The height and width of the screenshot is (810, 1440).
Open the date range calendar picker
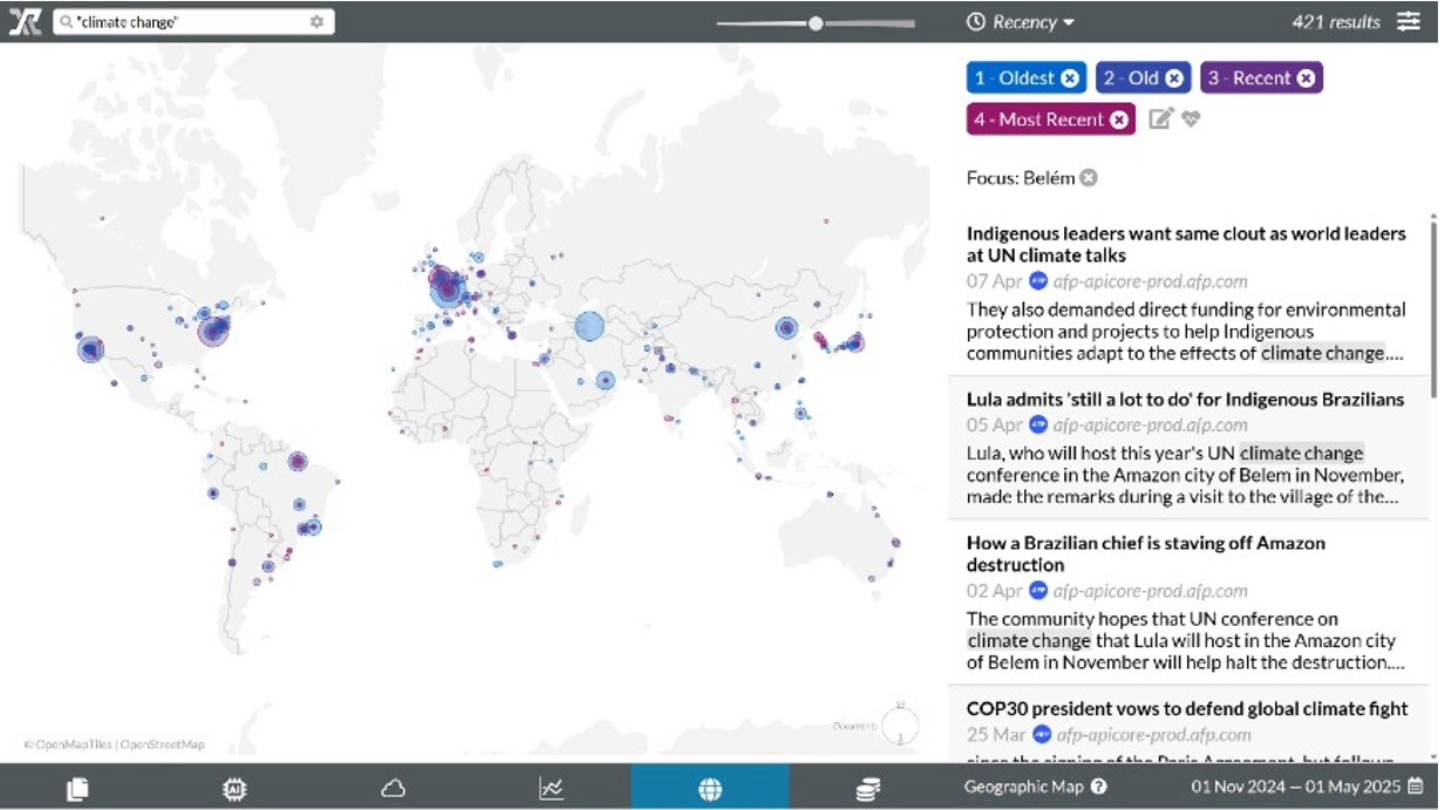(1415, 787)
